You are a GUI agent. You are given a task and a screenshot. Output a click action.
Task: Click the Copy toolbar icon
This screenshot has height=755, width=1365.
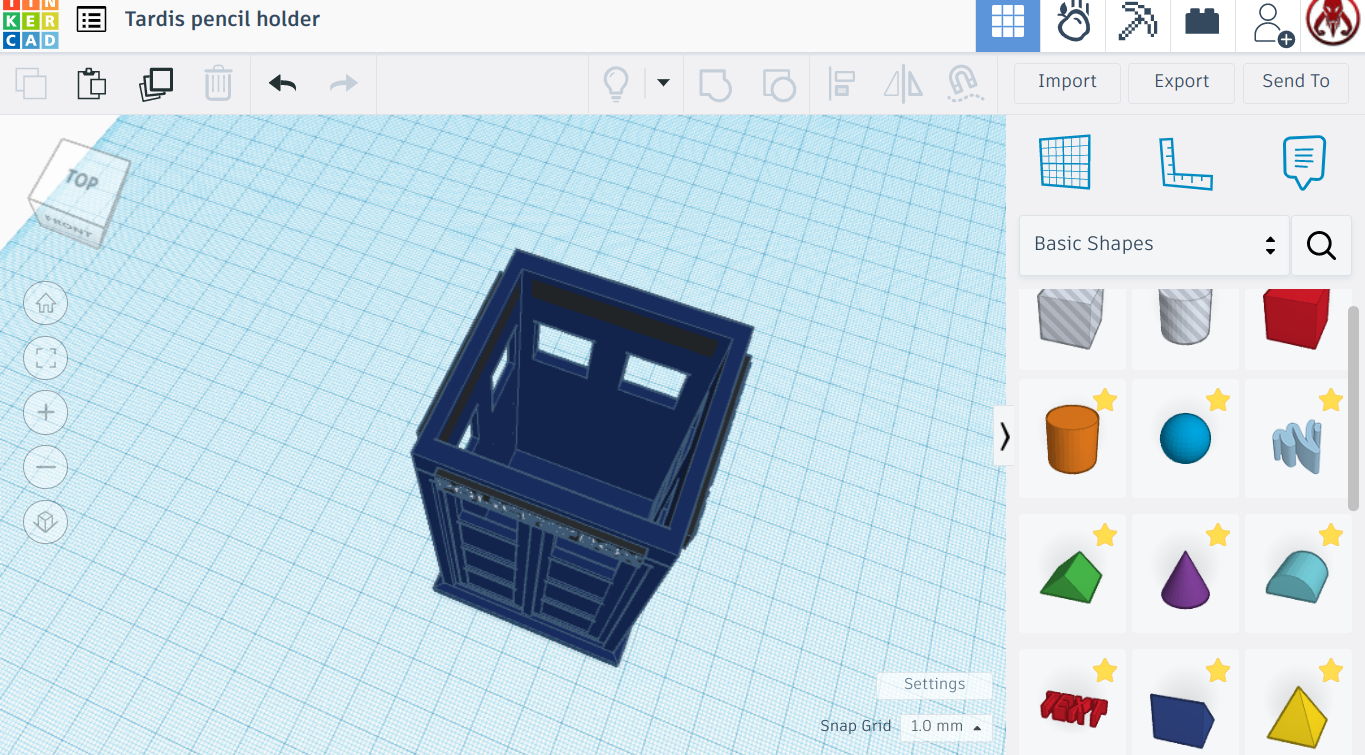pyautogui.click(x=31, y=83)
